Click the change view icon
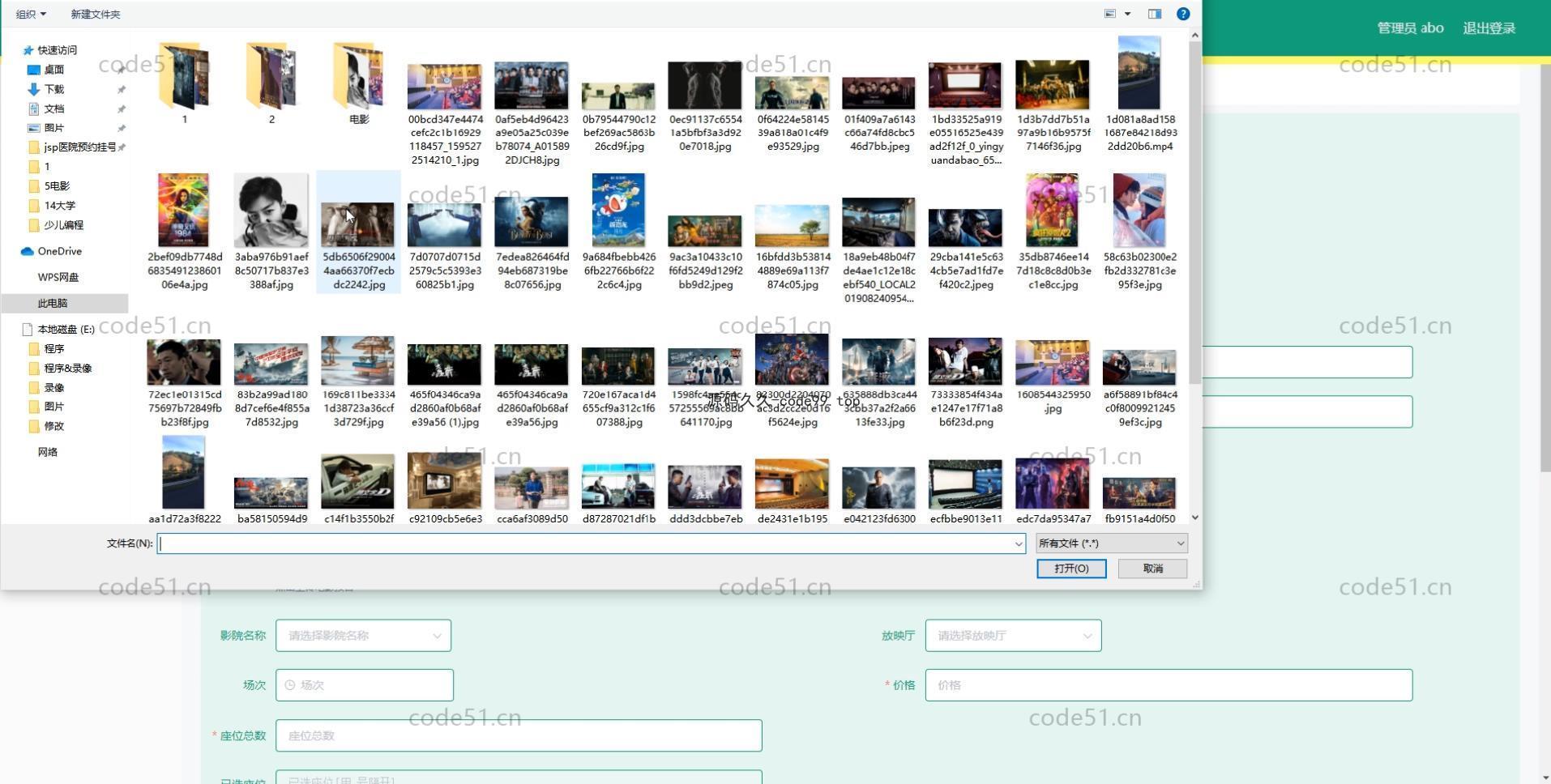 tap(1110, 14)
